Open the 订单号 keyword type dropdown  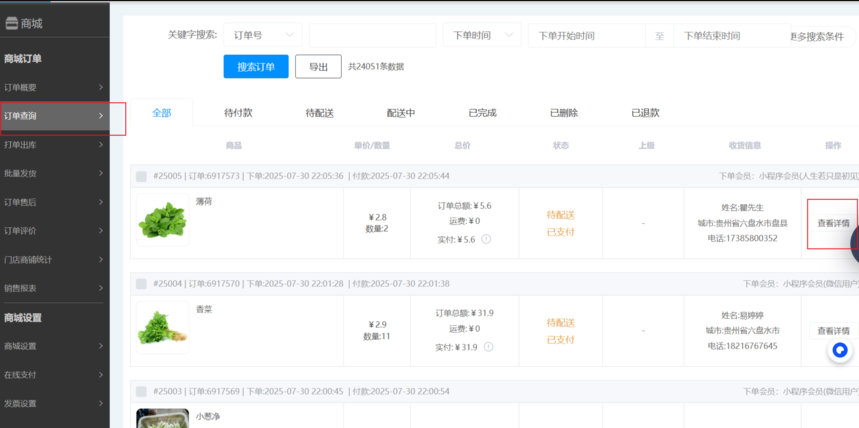pos(263,35)
